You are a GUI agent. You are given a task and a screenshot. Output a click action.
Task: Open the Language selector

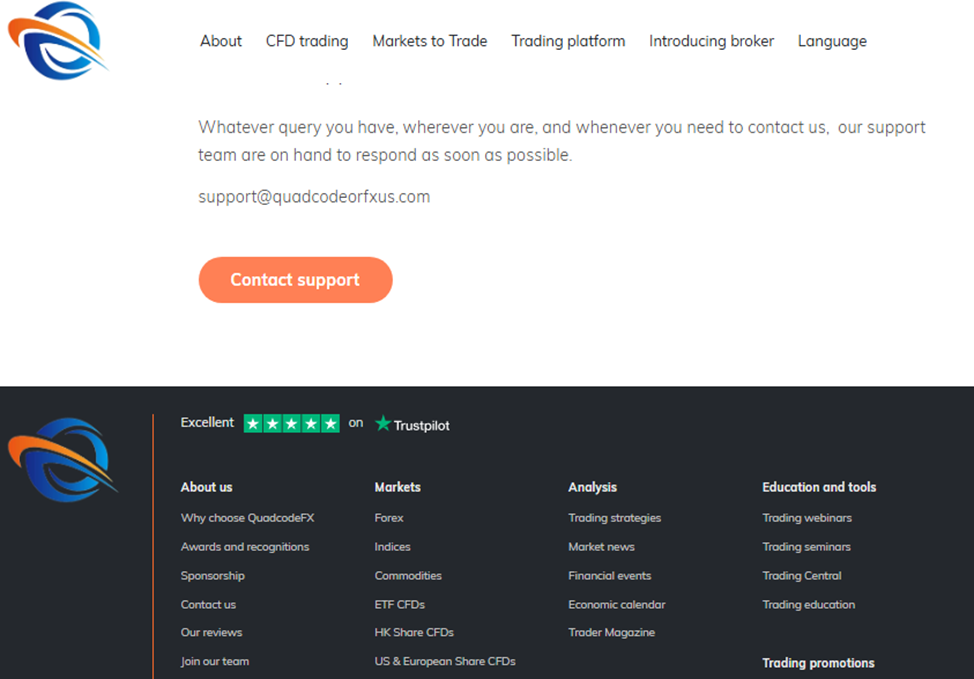point(832,41)
